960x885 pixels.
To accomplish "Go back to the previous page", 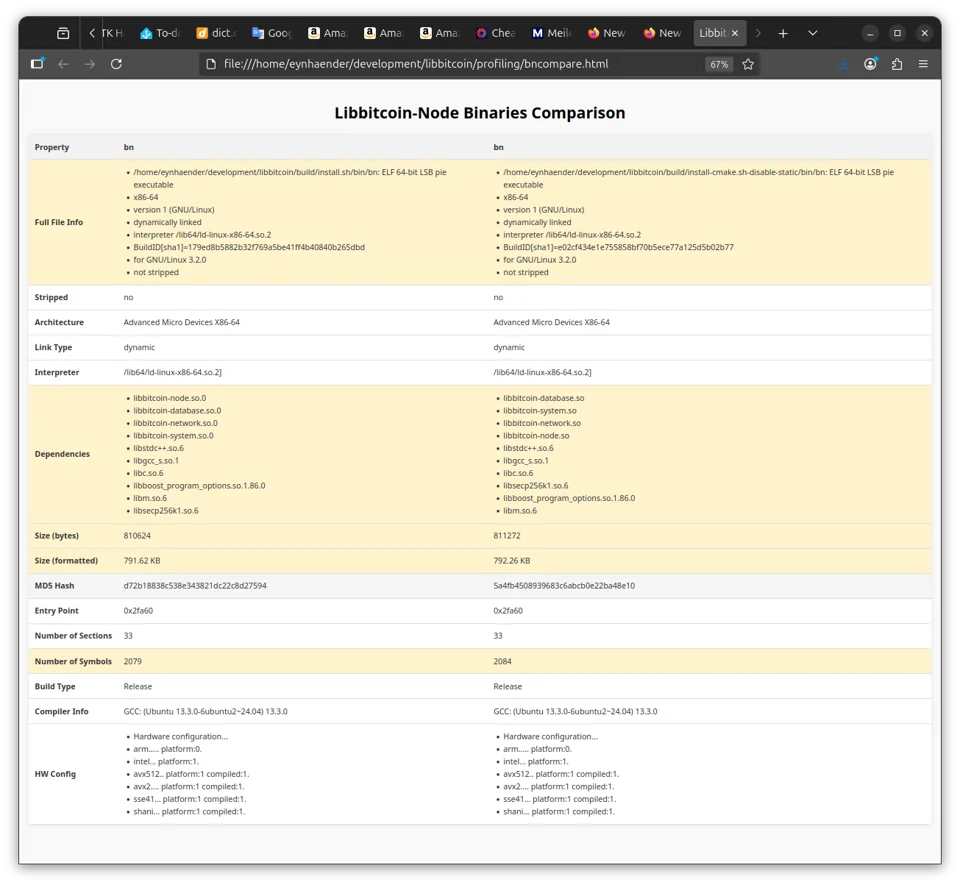I will [x=63, y=64].
